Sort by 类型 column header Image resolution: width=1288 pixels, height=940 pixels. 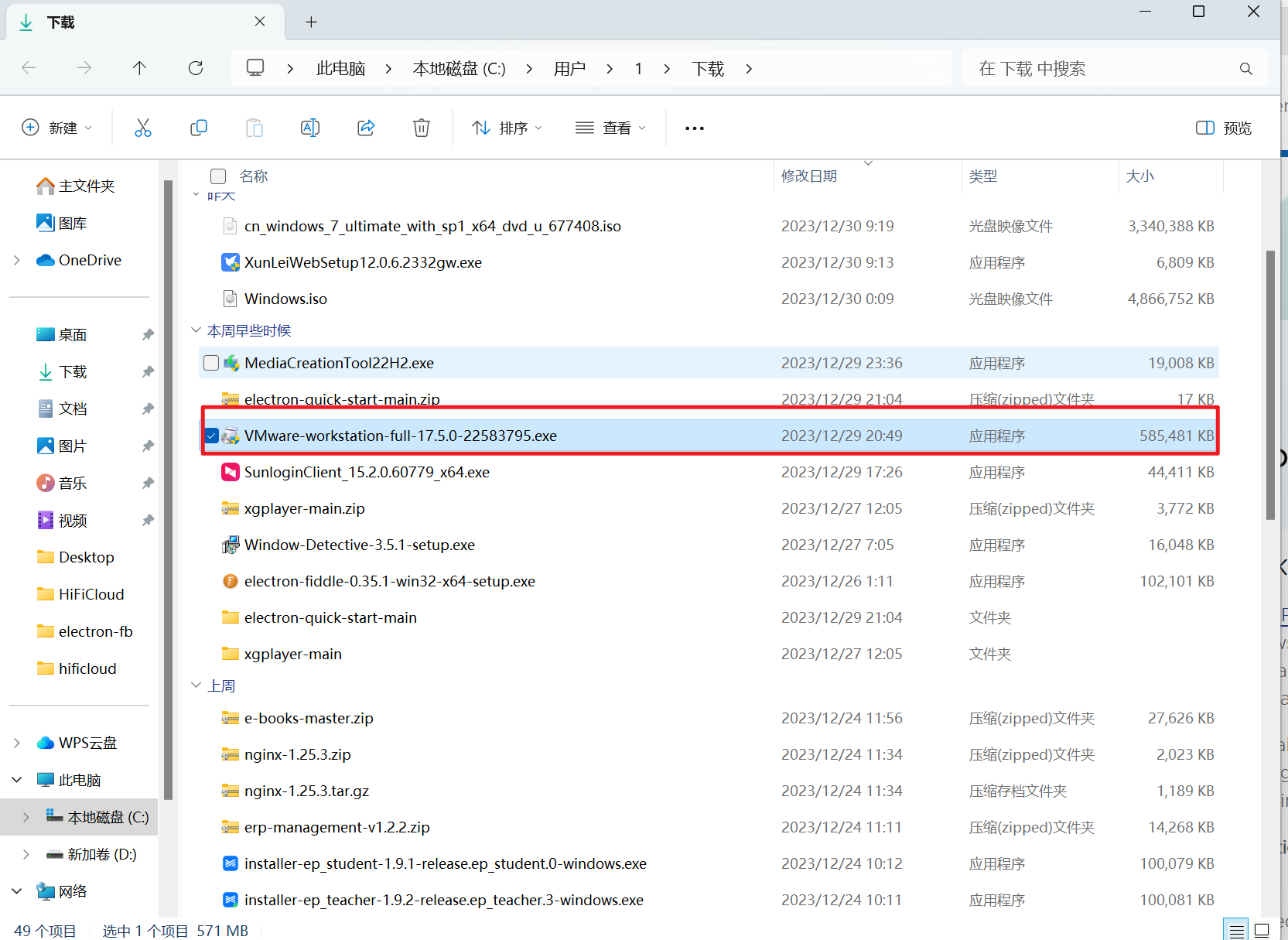[983, 176]
